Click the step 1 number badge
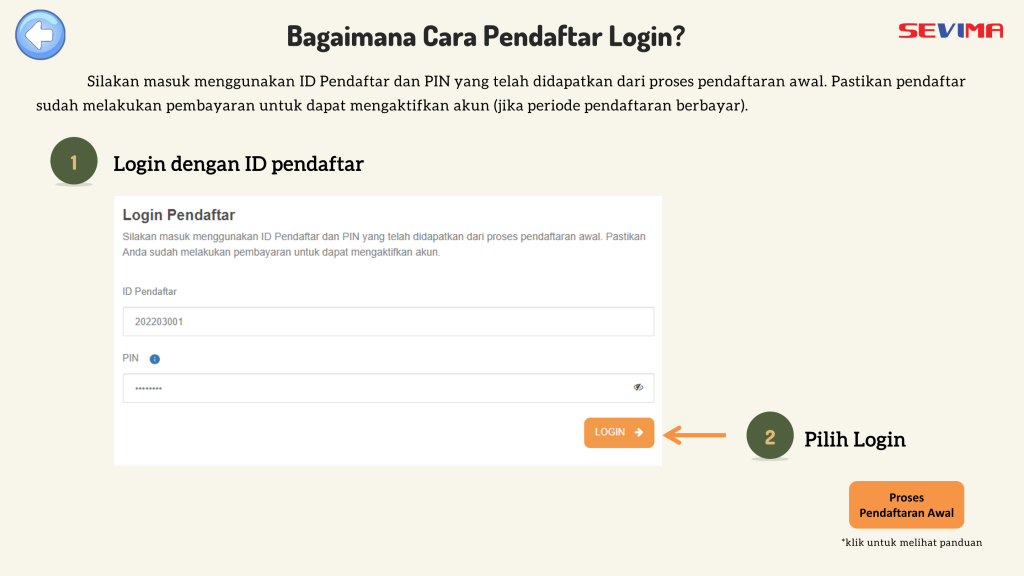The width and height of the screenshot is (1024, 576). click(73, 162)
